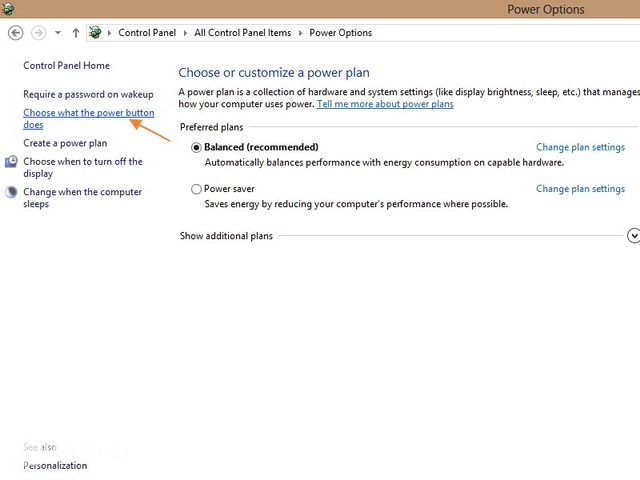640x480 pixels.
Task: Open Tell me more about power plans
Action: [x=385, y=104]
